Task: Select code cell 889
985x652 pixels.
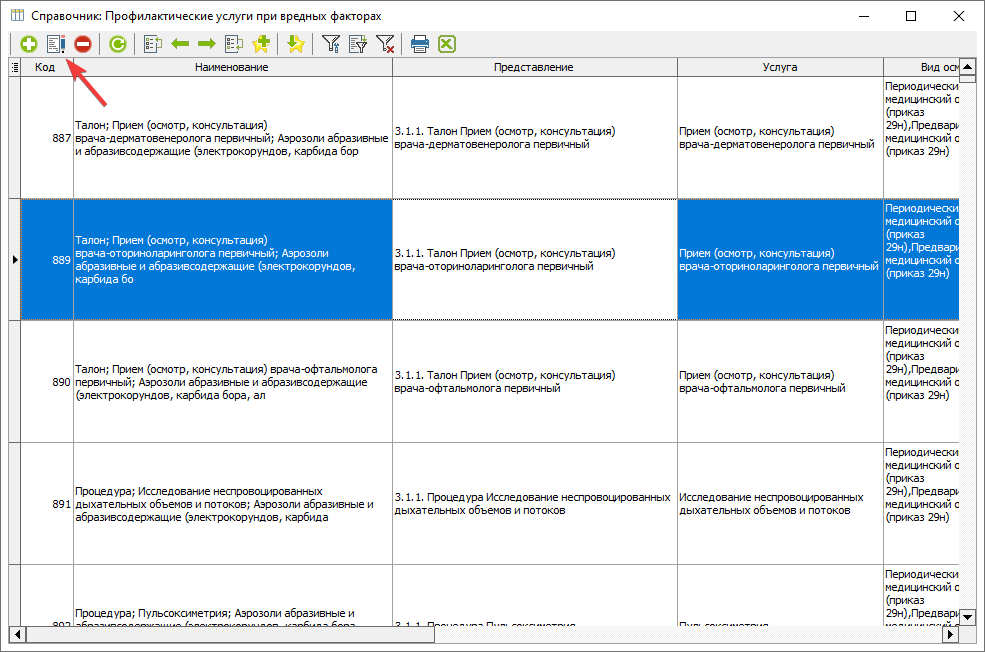Action: [x=47, y=259]
